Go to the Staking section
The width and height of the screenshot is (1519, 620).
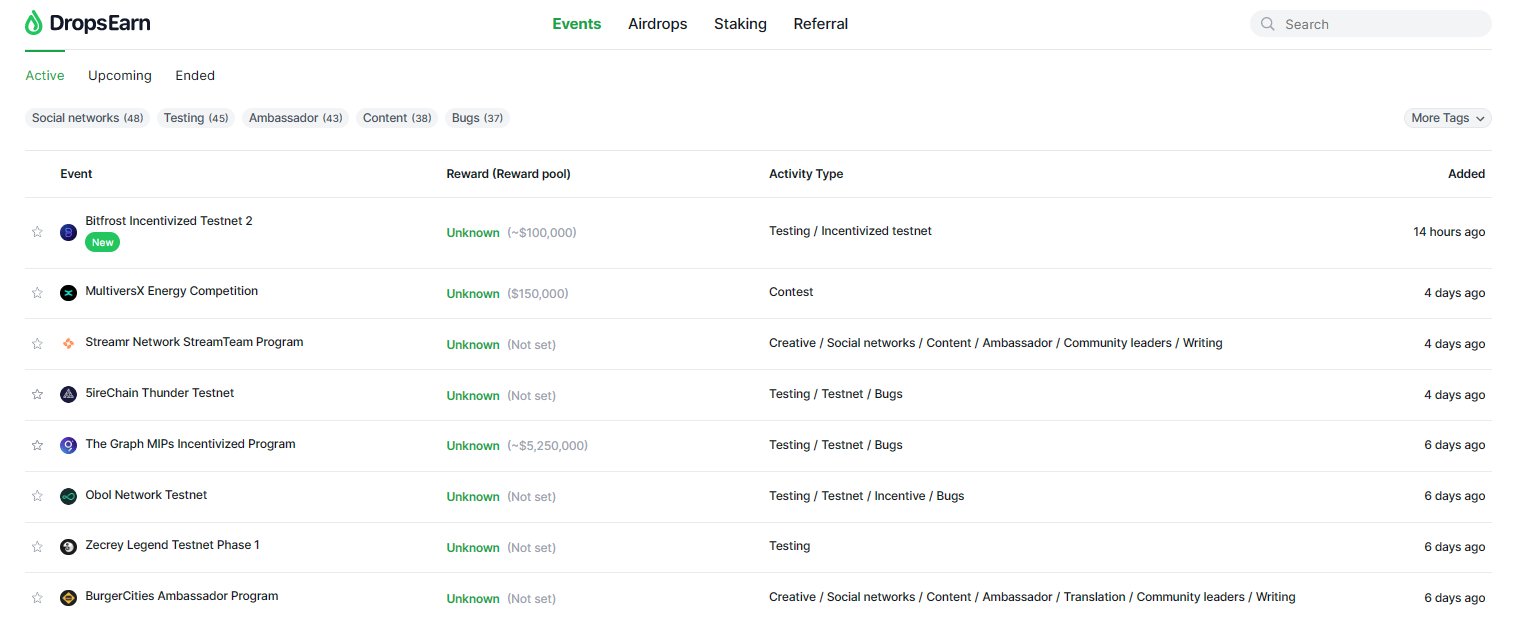point(740,24)
